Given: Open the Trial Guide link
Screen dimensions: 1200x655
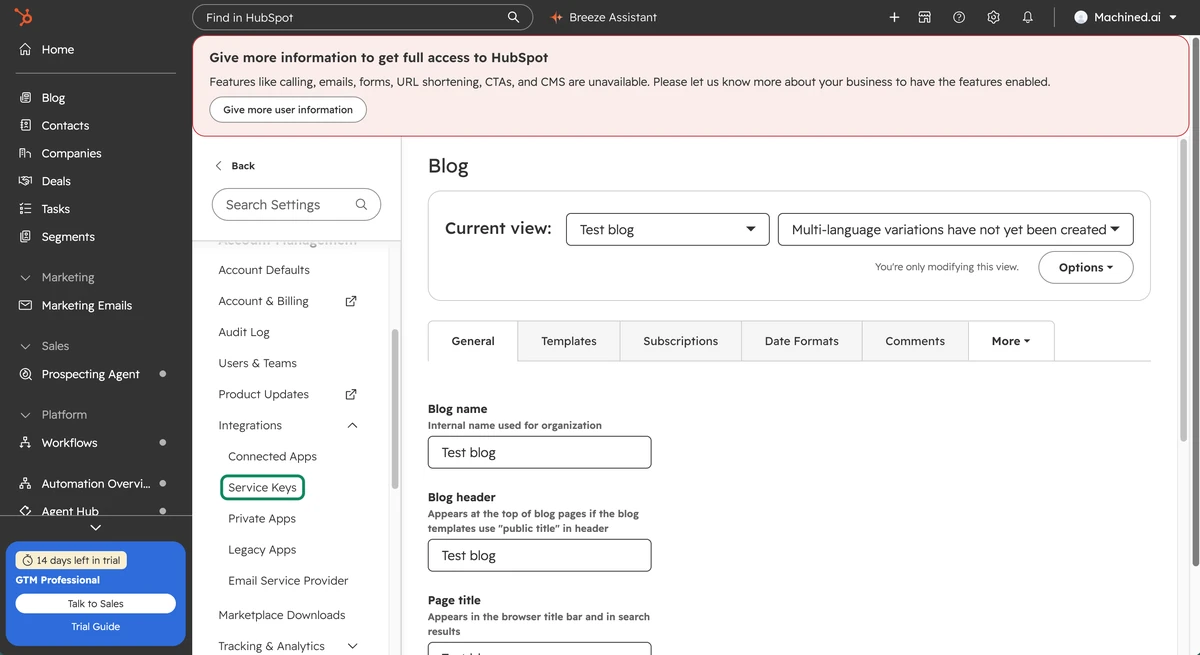Looking at the screenshot, I should click(x=96, y=627).
